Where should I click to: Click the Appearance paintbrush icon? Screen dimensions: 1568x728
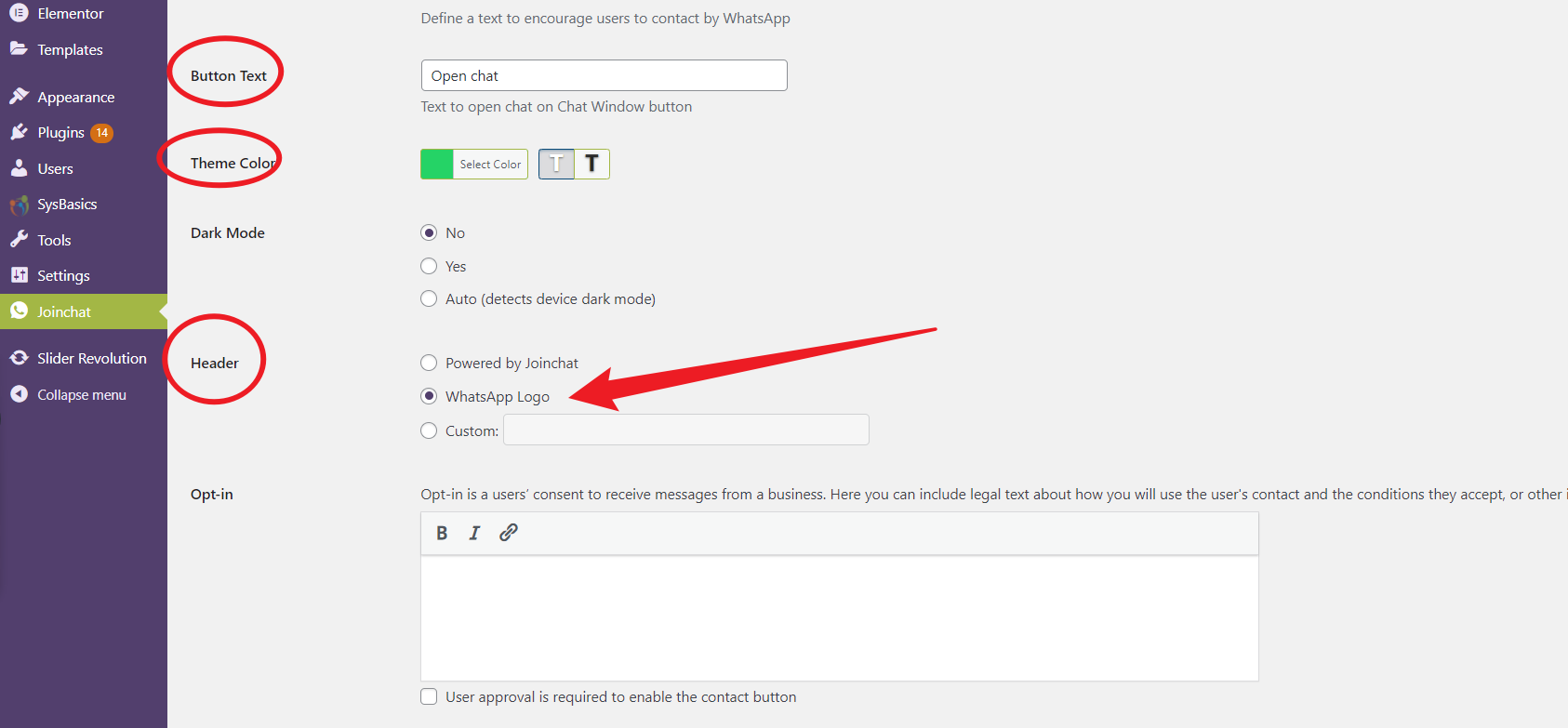19,96
